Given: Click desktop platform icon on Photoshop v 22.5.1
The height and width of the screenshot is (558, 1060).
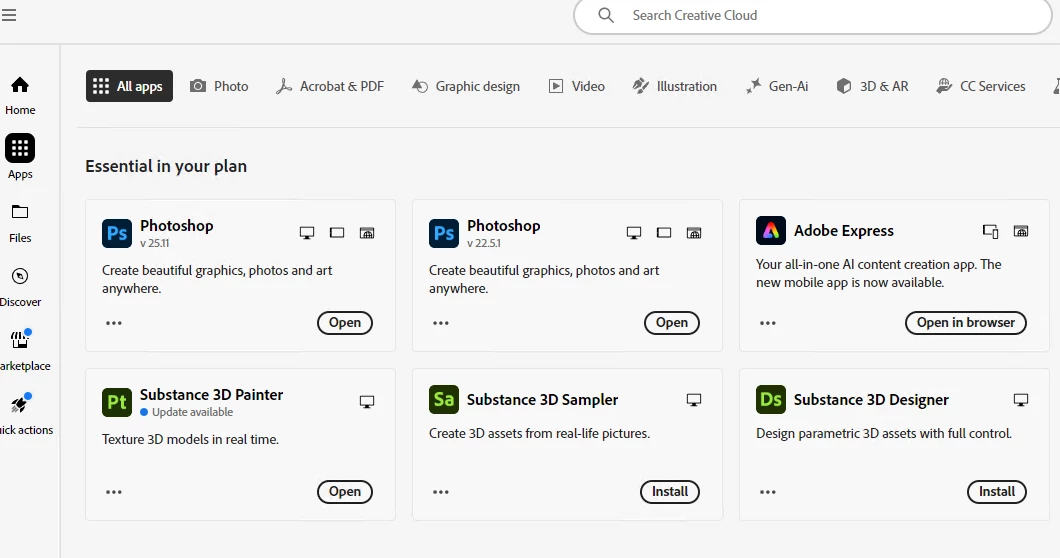Looking at the screenshot, I should pyautogui.click(x=634, y=233).
